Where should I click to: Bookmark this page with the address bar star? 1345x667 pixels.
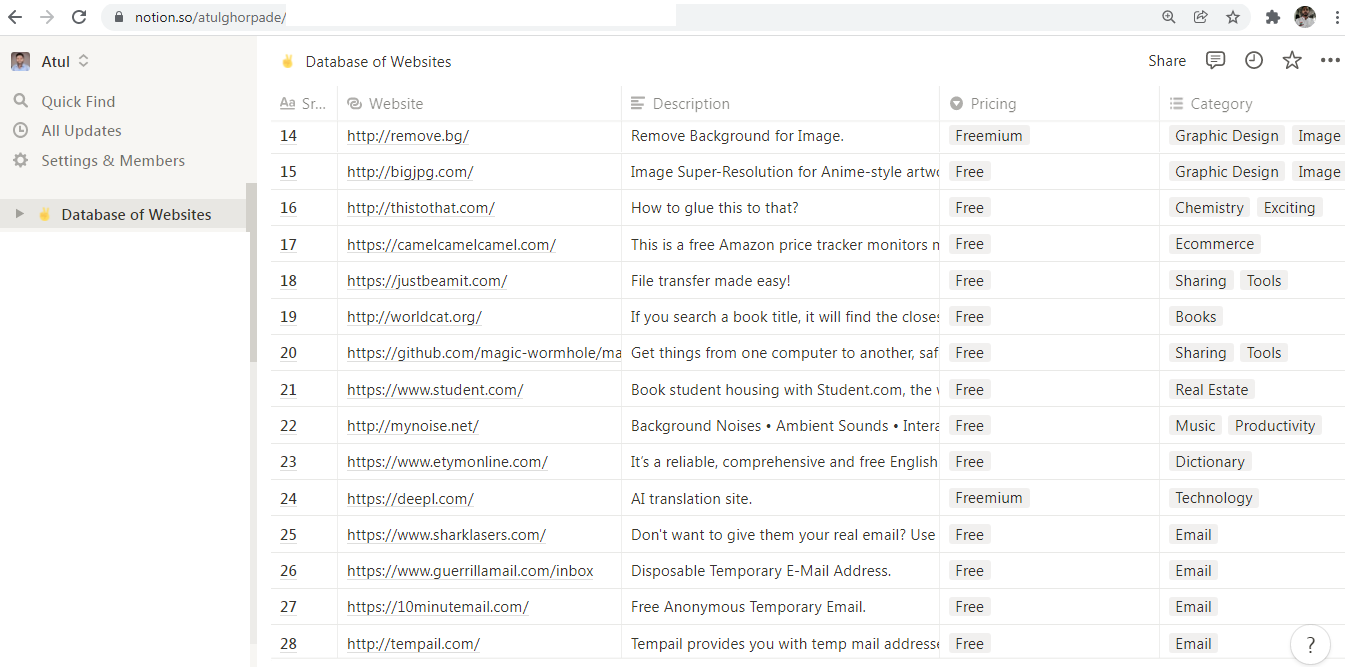click(x=1233, y=17)
